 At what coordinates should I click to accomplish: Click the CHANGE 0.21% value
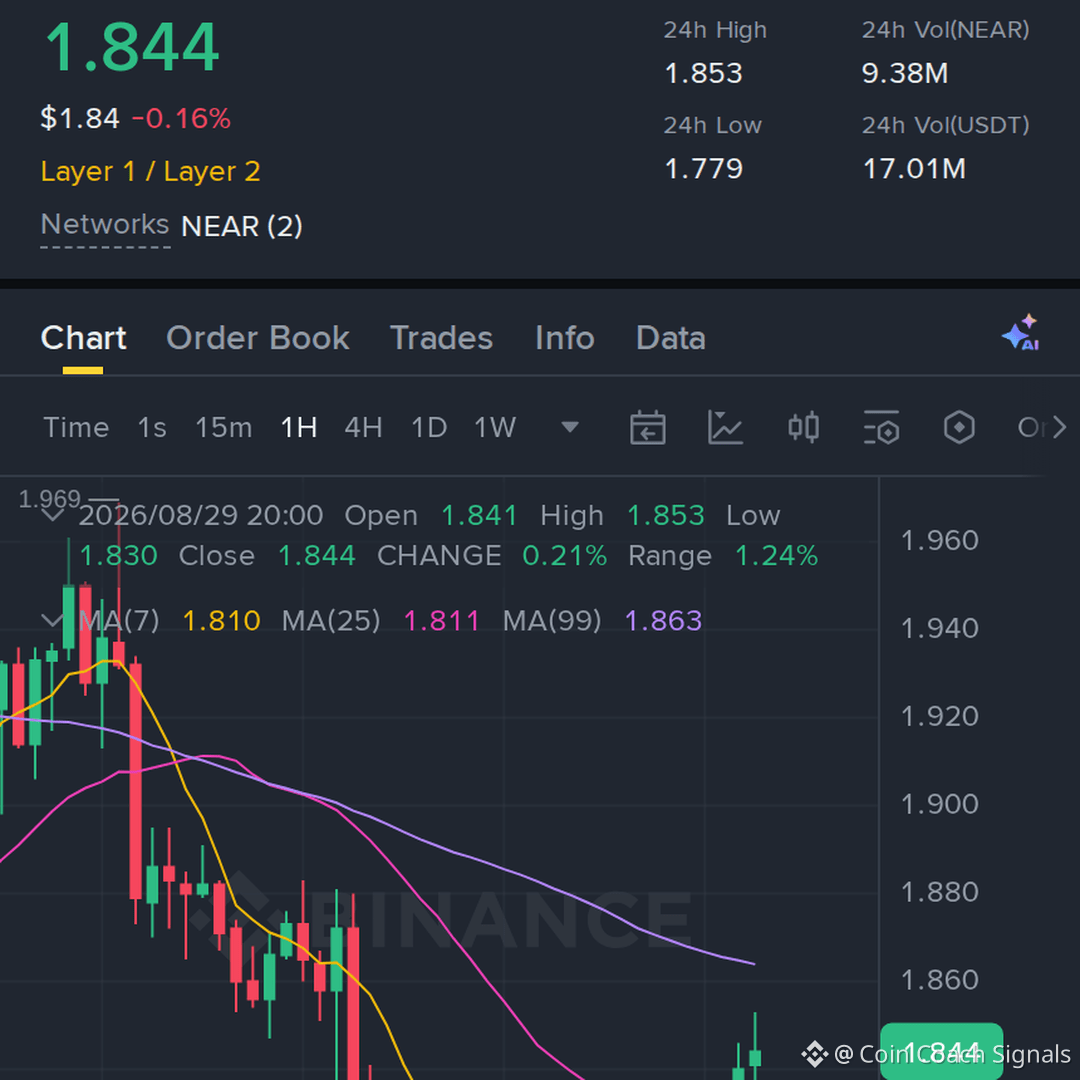pyautogui.click(x=565, y=556)
